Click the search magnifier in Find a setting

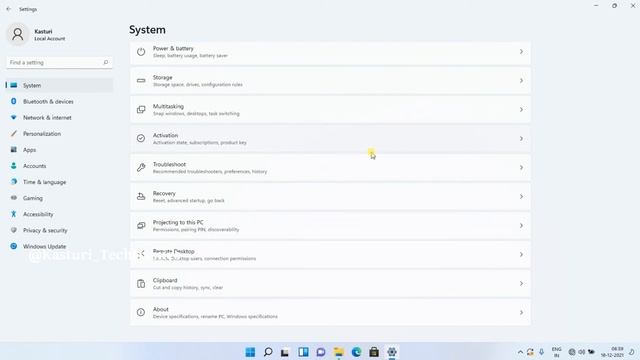point(106,62)
